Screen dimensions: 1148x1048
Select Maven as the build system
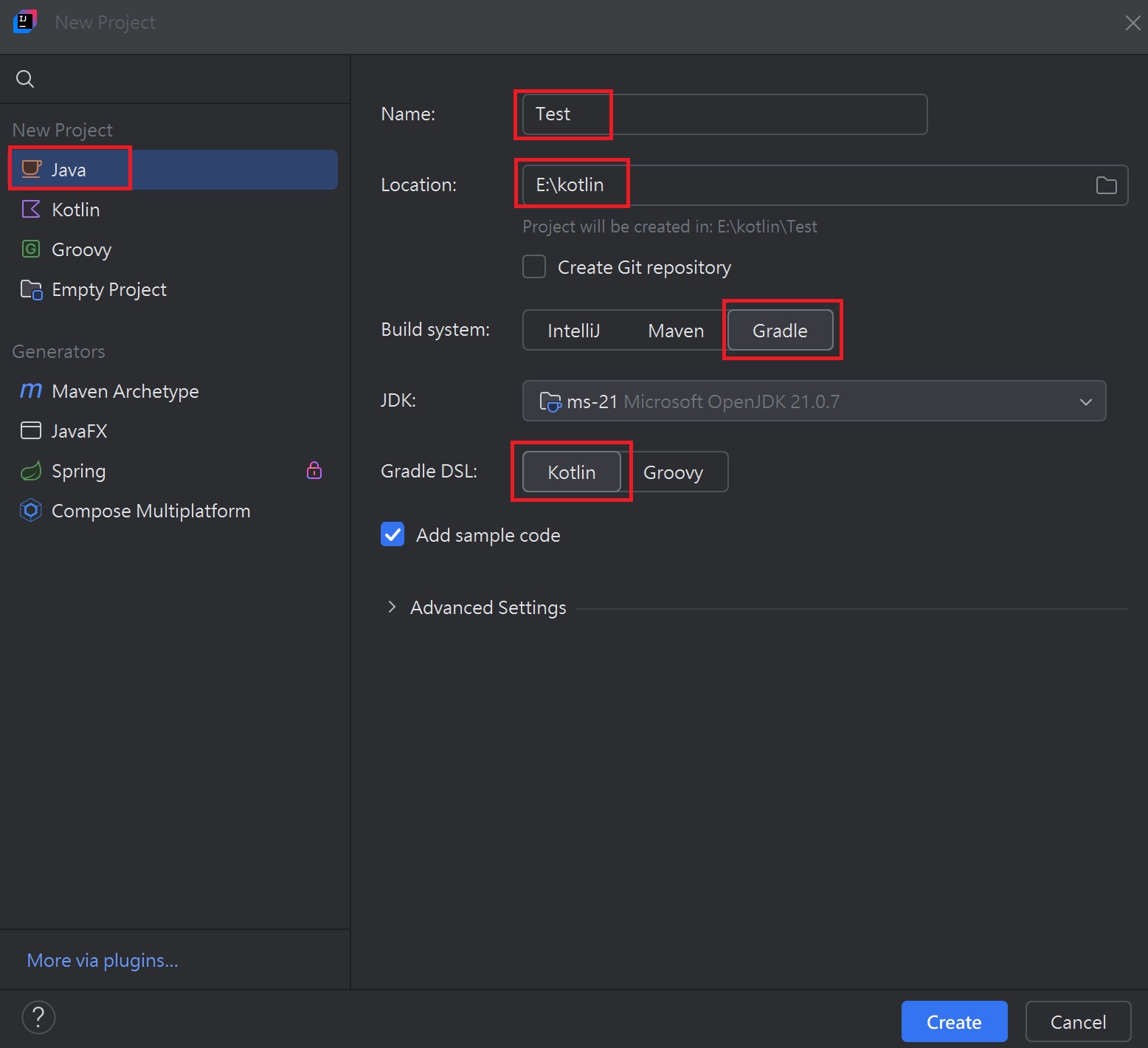(x=676, y=331)
